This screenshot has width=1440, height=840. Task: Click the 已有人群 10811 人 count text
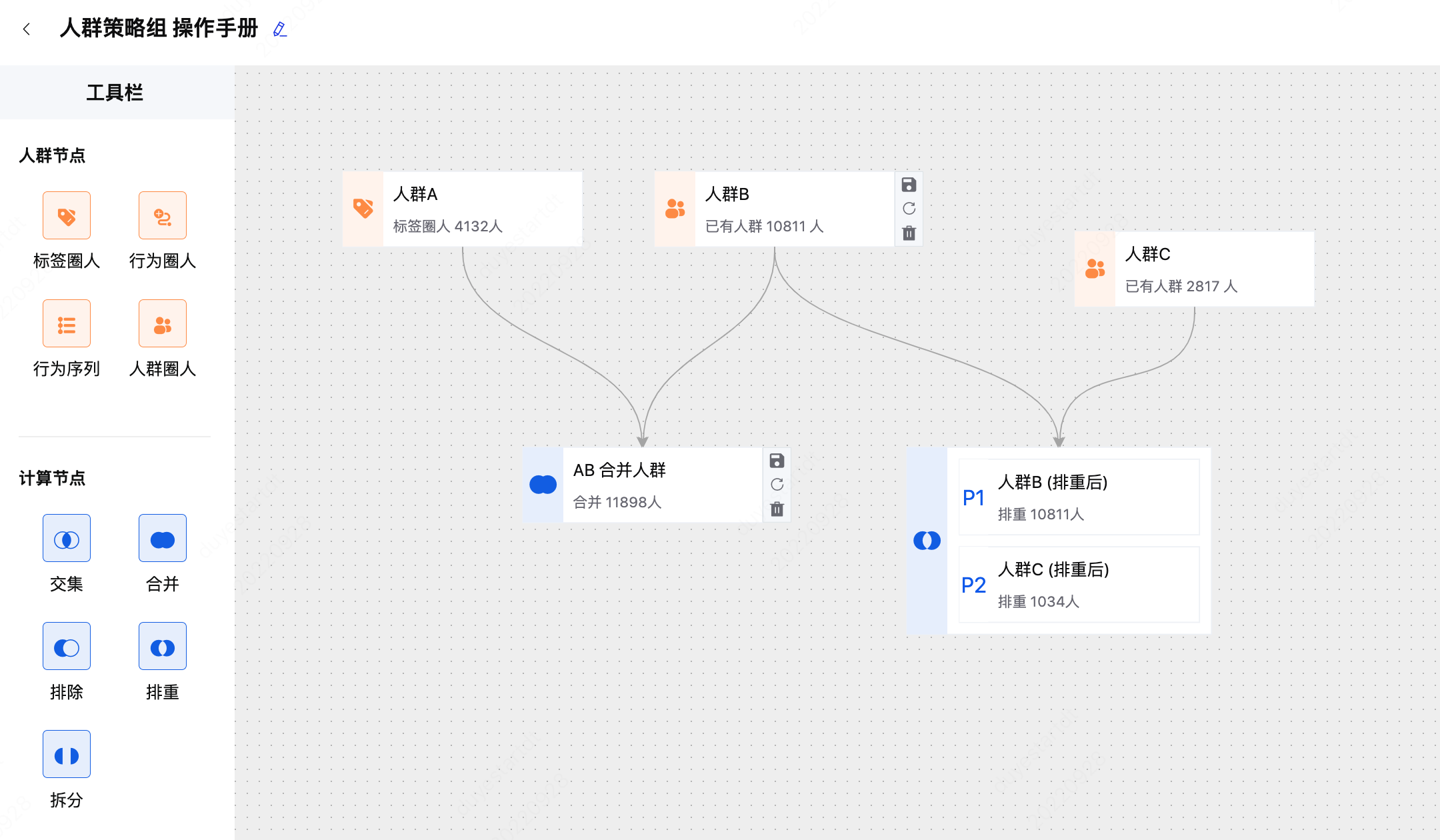pos(765,227)
